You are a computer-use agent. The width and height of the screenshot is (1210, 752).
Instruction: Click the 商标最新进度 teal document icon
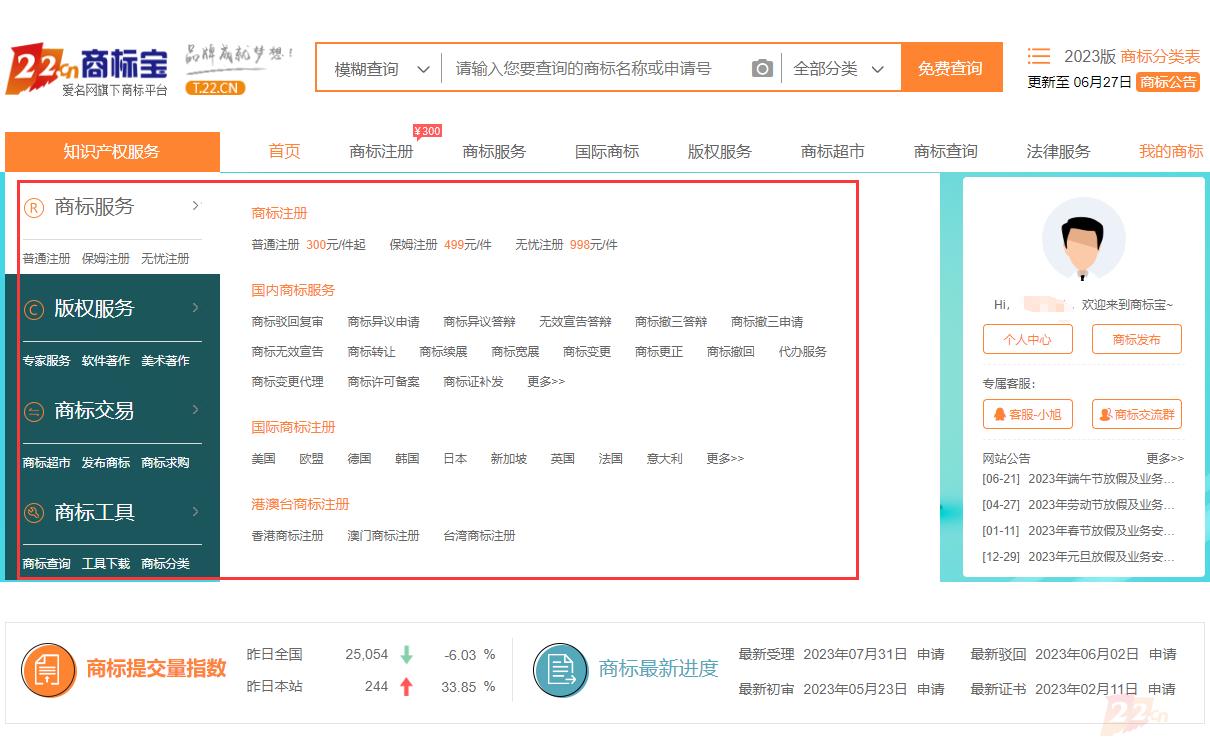point(560,669)
